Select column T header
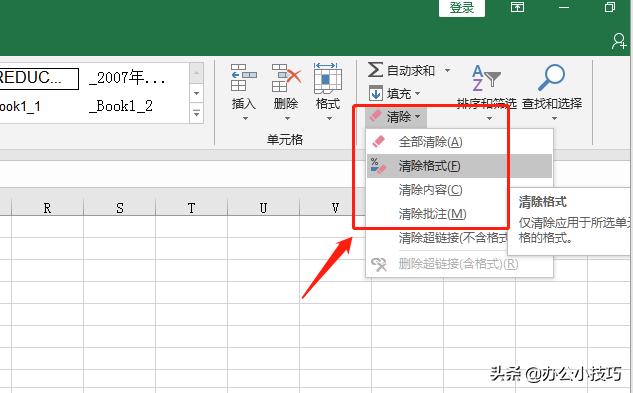This screenshot has width=633, height=393. pos(191,208)
